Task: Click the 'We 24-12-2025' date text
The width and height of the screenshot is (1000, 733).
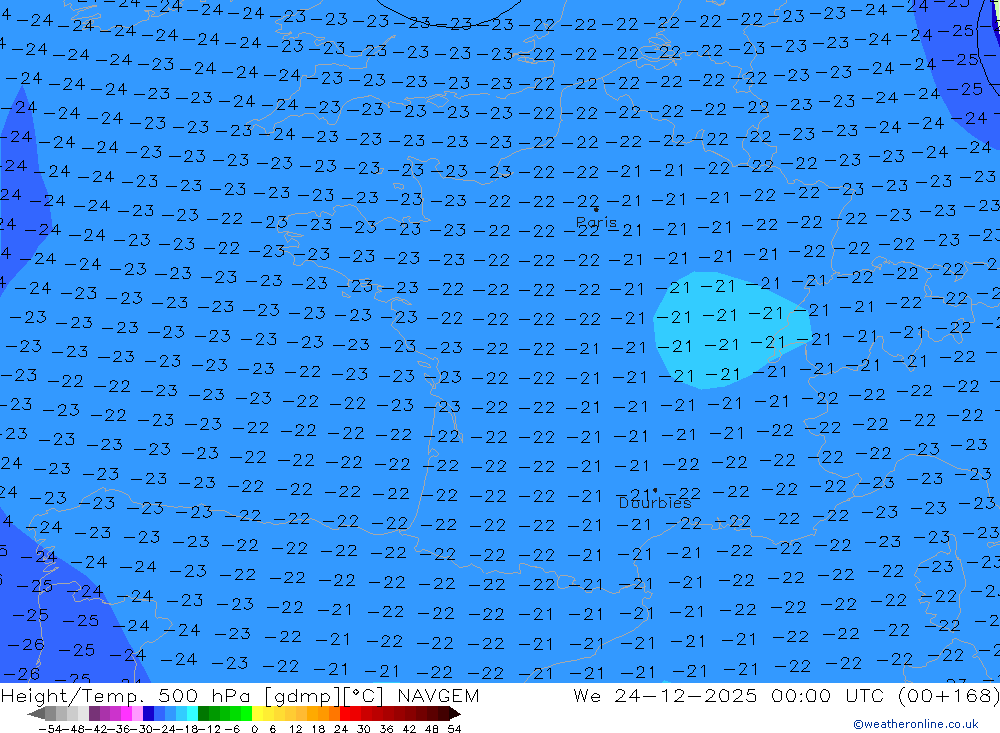Action: (x=665, y=695)
